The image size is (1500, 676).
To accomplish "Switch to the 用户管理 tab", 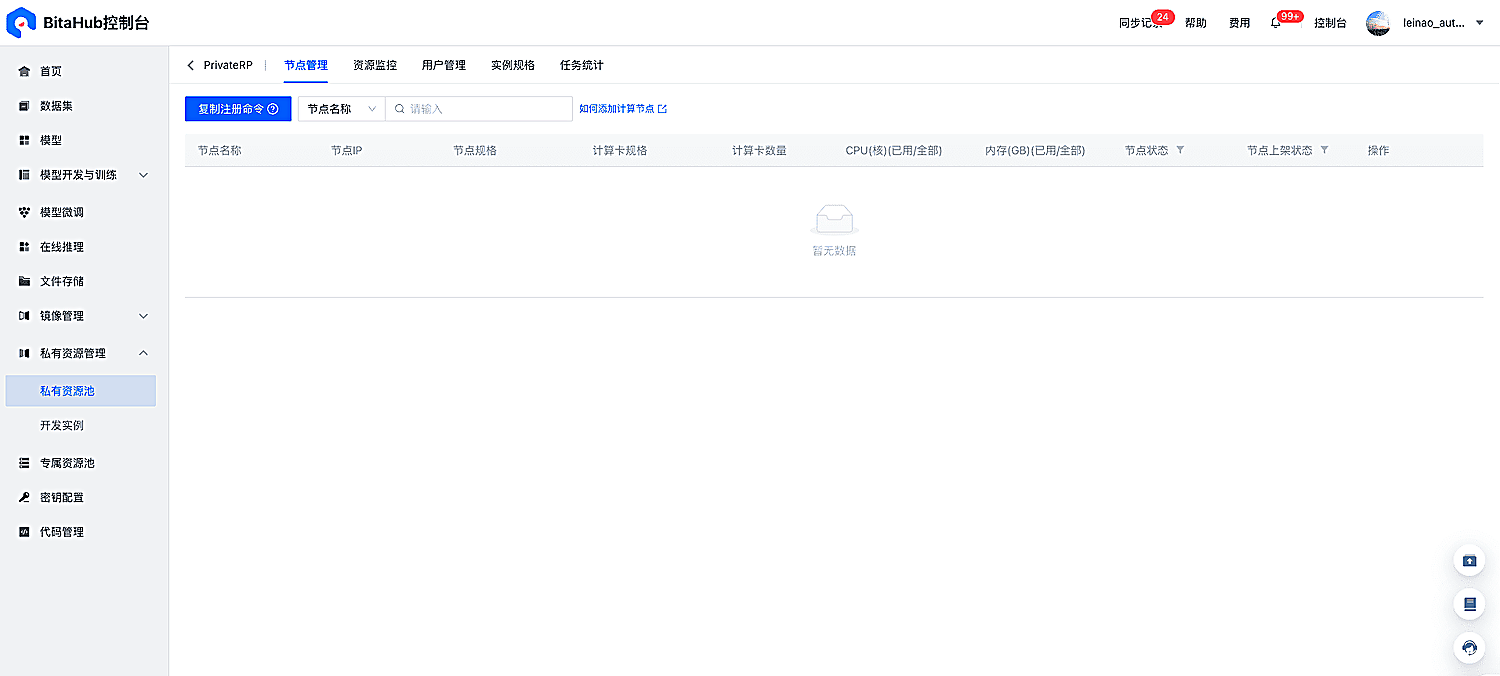I will coord(444,65).
